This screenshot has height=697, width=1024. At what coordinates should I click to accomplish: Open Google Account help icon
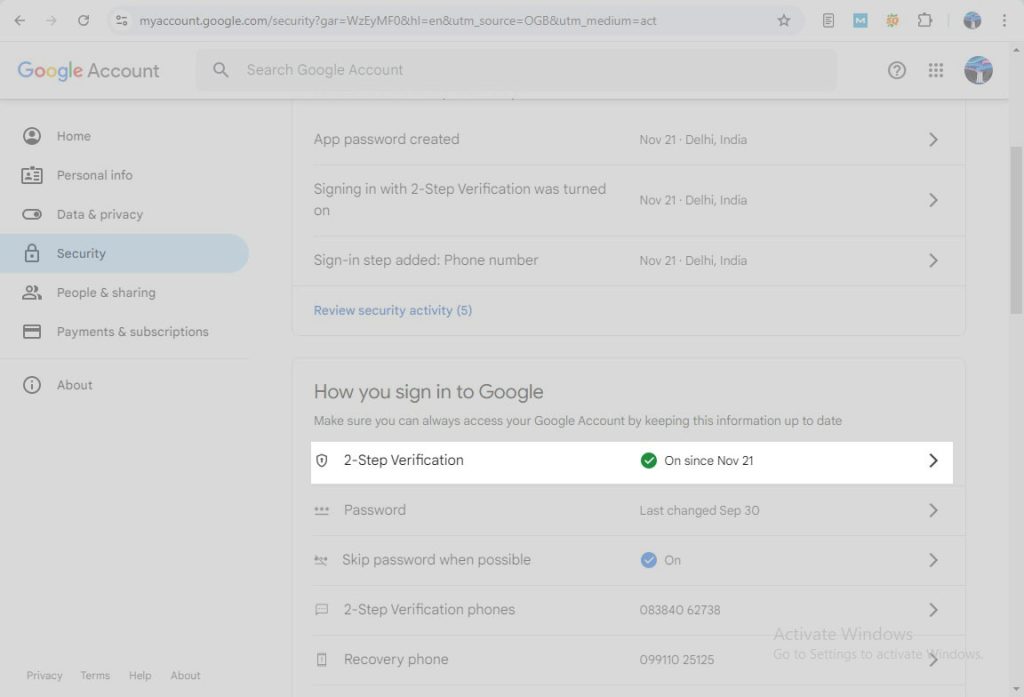coord(897,70)
